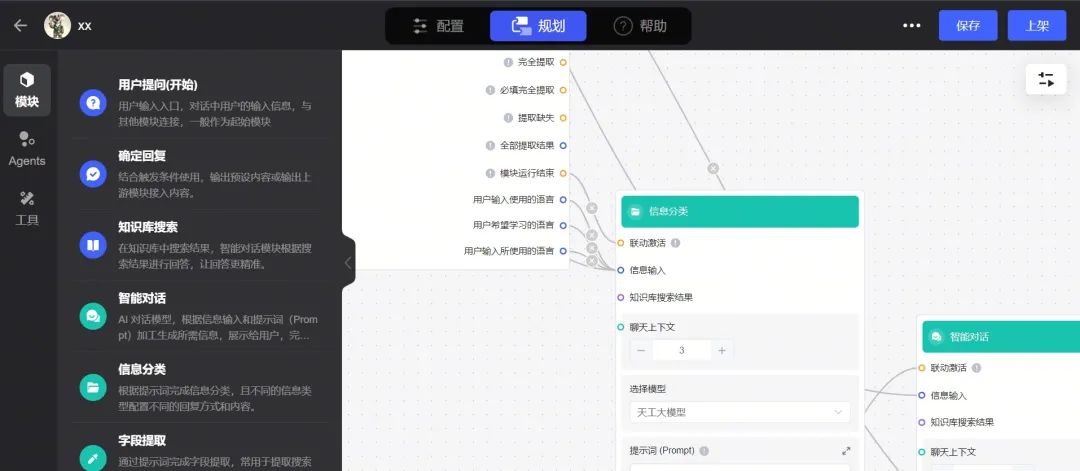The image size is (1080, 471).
Task: Click info icon beside 全部提取结果
Action: tap(490, 145)
